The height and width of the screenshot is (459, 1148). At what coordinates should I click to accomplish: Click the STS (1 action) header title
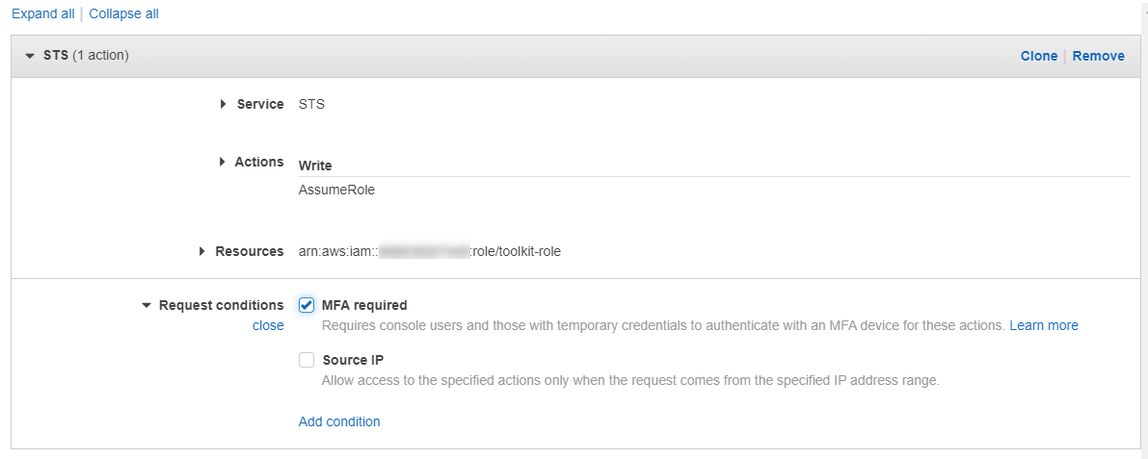tap(86, 56)
